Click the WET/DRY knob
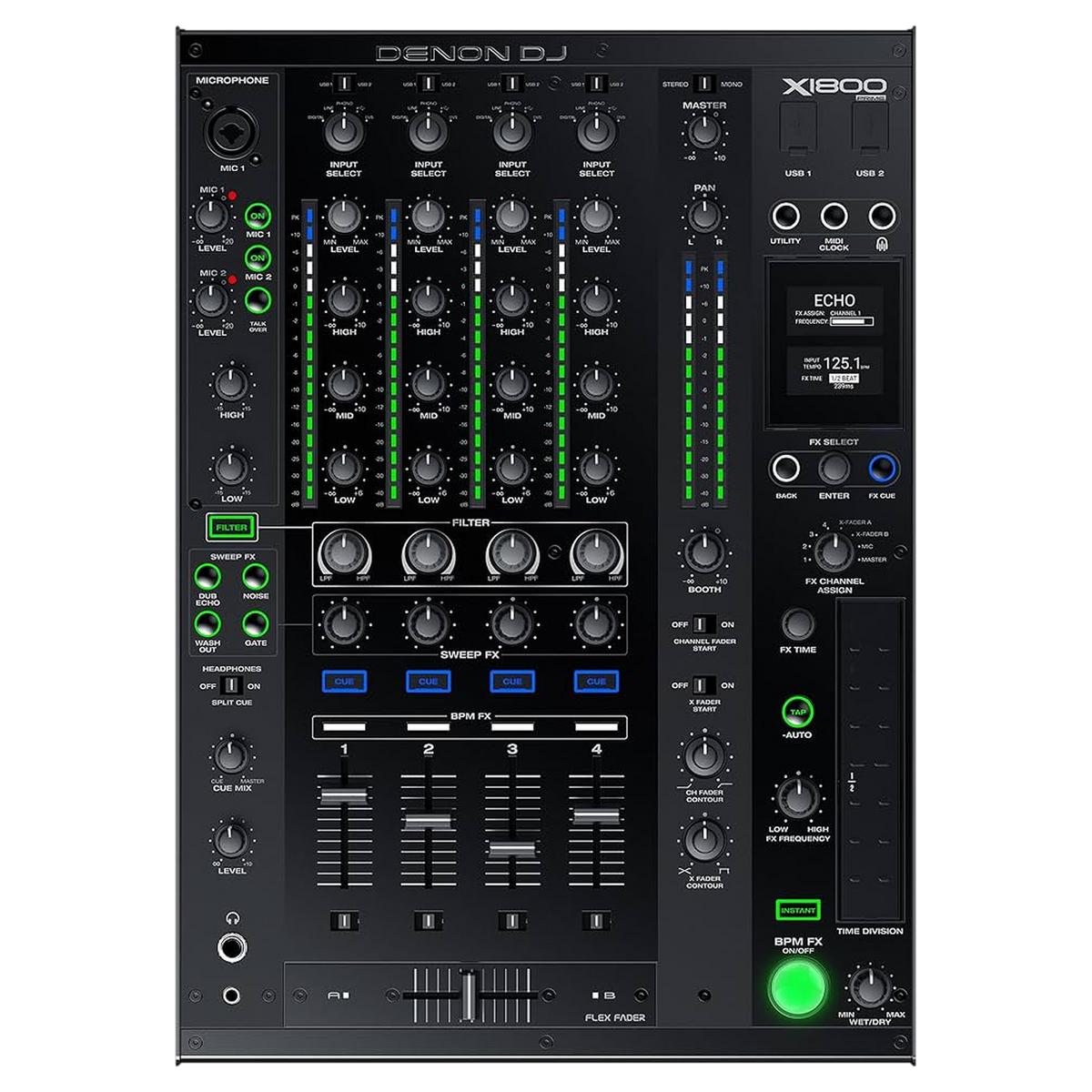 click(x=871, y=988)
